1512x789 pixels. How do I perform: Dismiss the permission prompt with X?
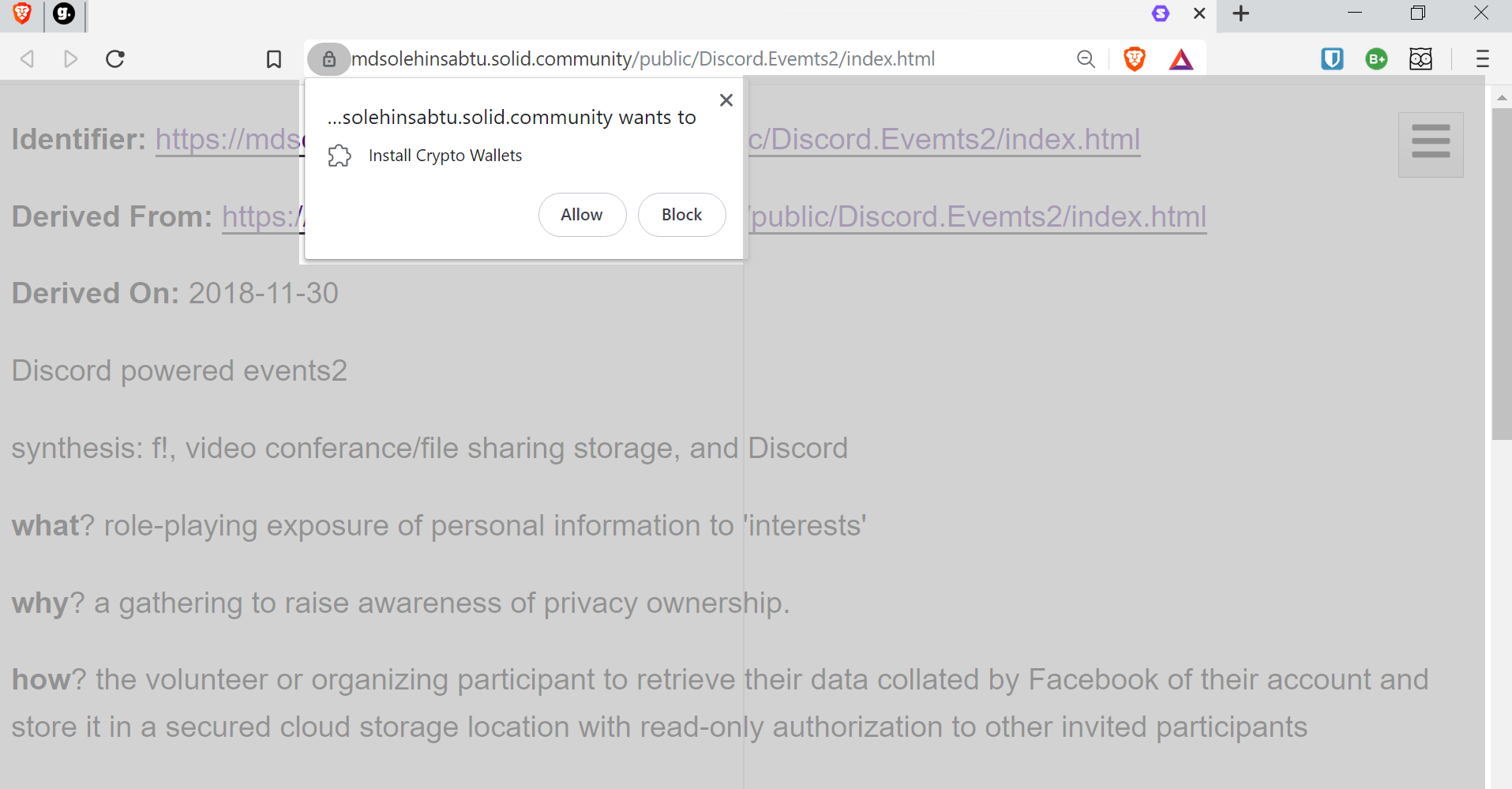point(726,100)
